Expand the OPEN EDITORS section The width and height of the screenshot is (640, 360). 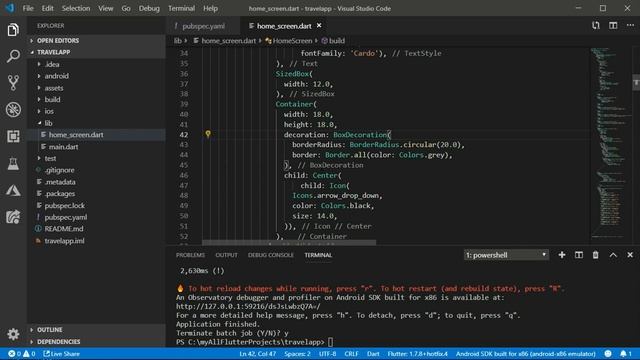point(96,40)
